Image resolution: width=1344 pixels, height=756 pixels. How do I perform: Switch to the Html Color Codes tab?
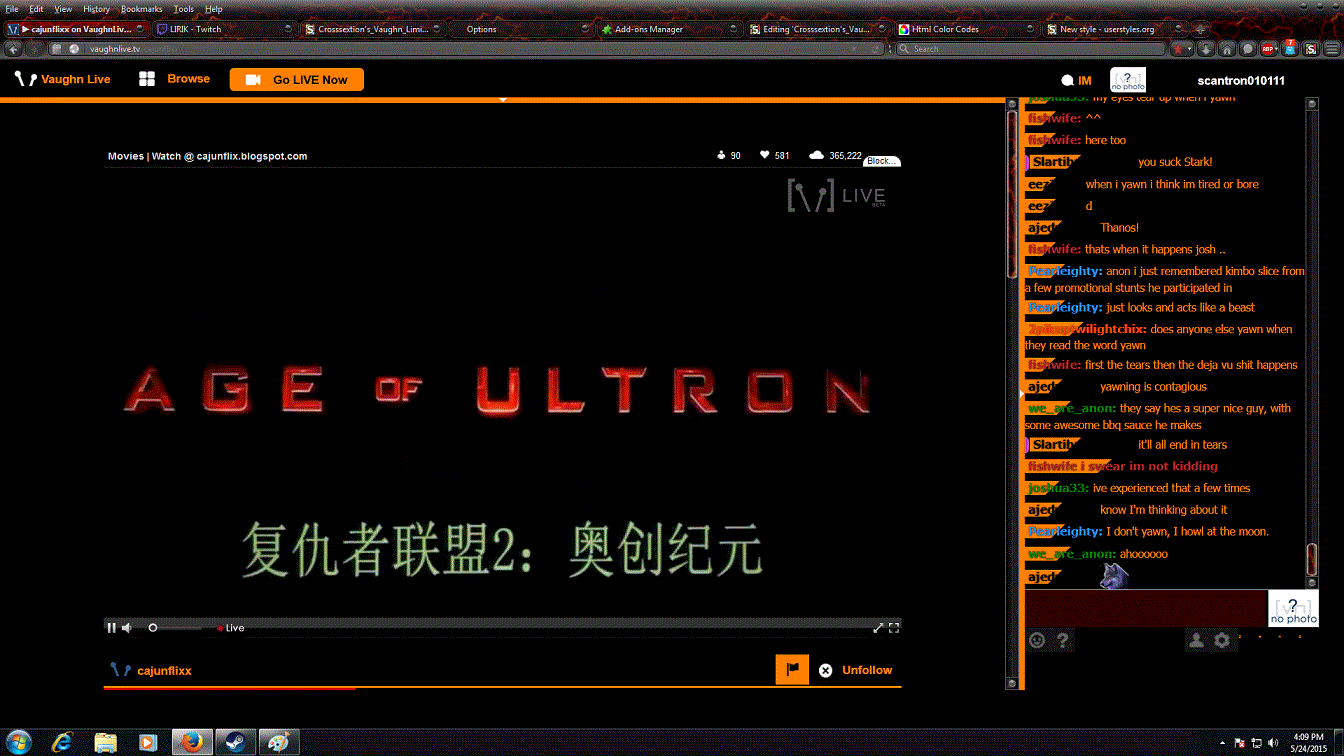965,30
